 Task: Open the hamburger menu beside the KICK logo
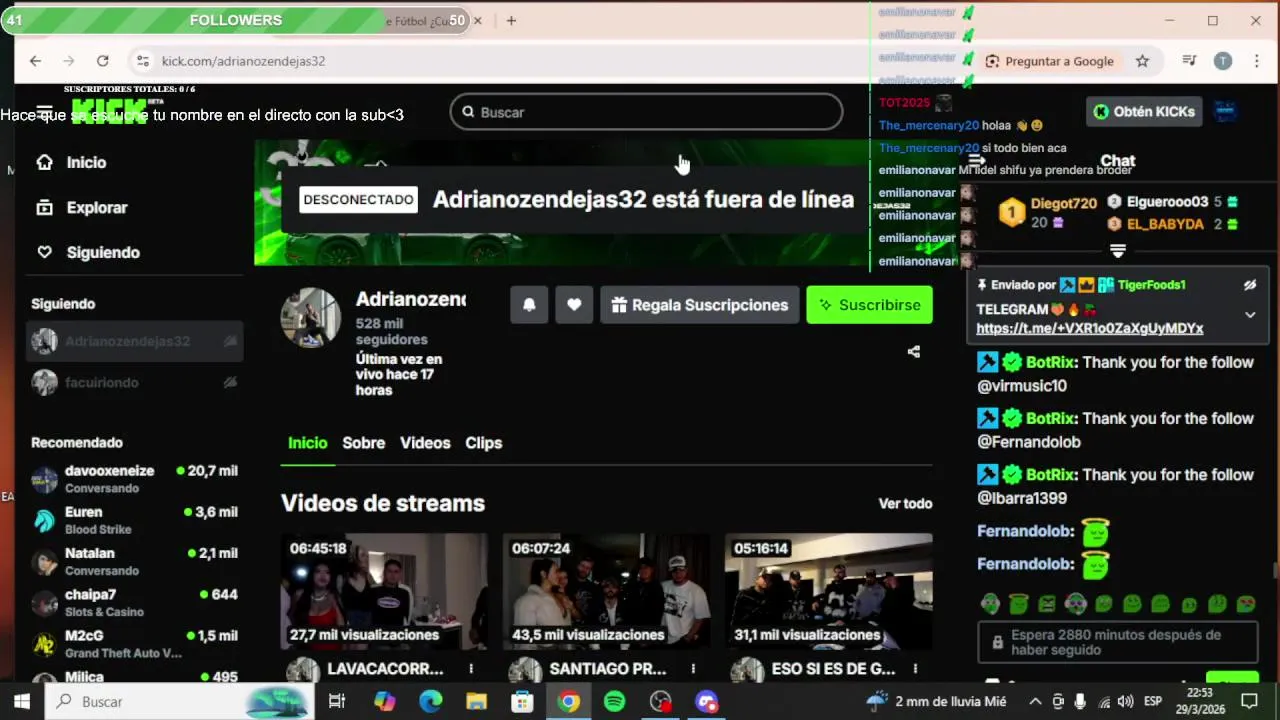[44, 112]
